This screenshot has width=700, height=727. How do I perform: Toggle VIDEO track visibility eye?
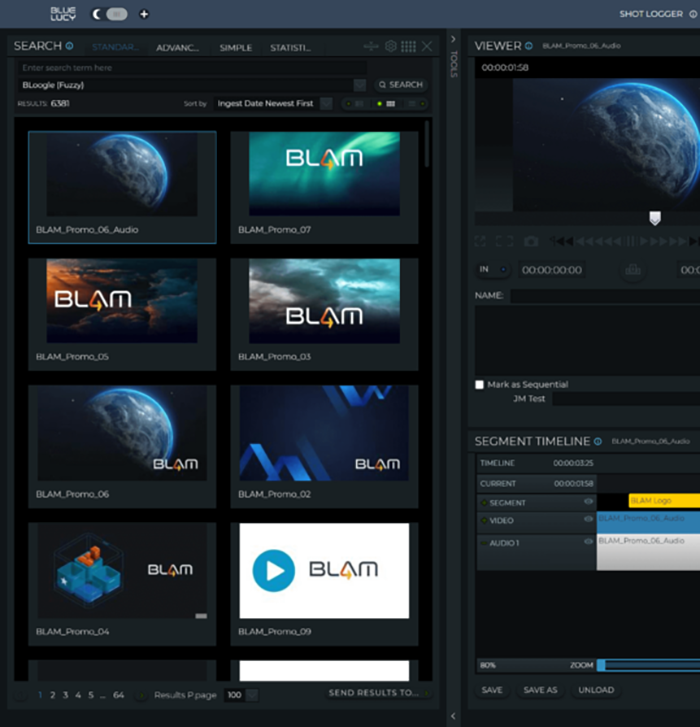tap(588, 519)
